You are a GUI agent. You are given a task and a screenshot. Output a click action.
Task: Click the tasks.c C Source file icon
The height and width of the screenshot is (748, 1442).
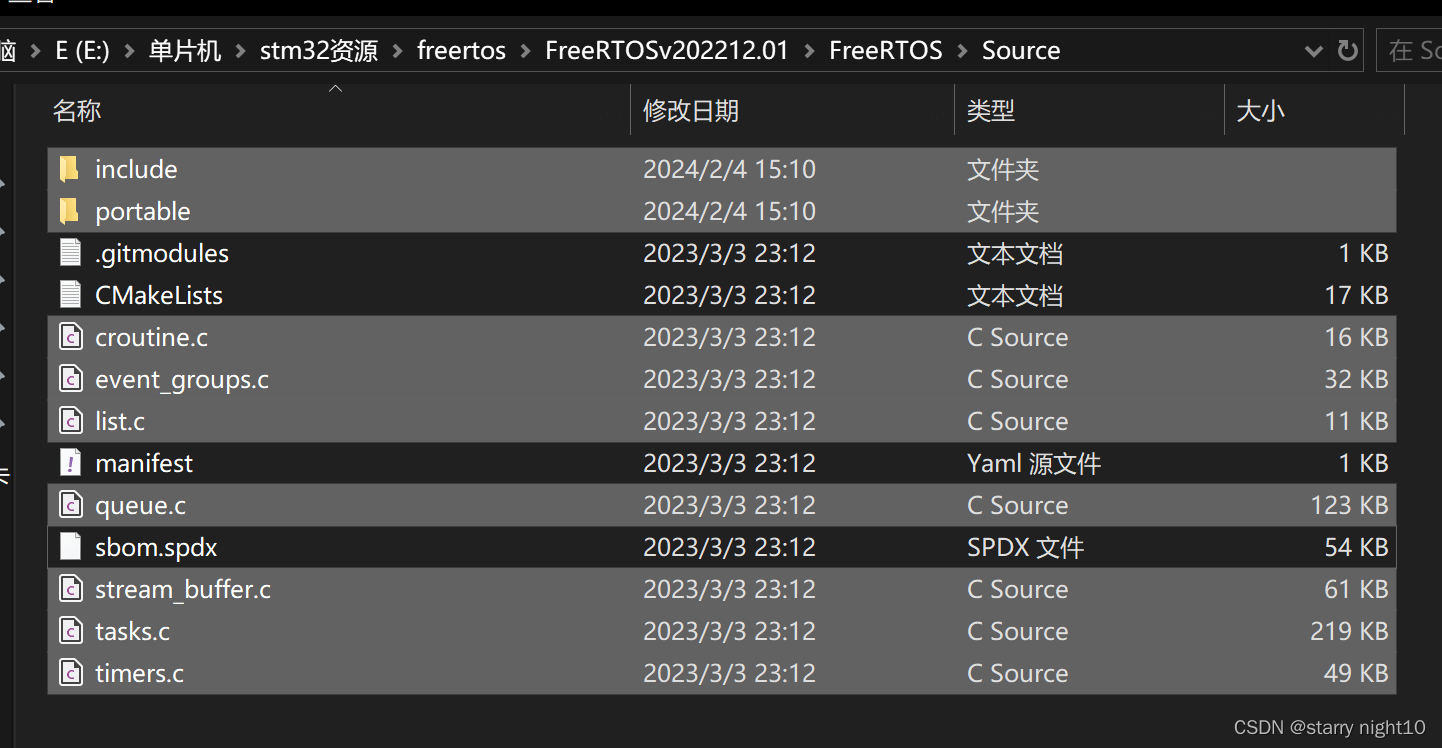coord(70,631)
